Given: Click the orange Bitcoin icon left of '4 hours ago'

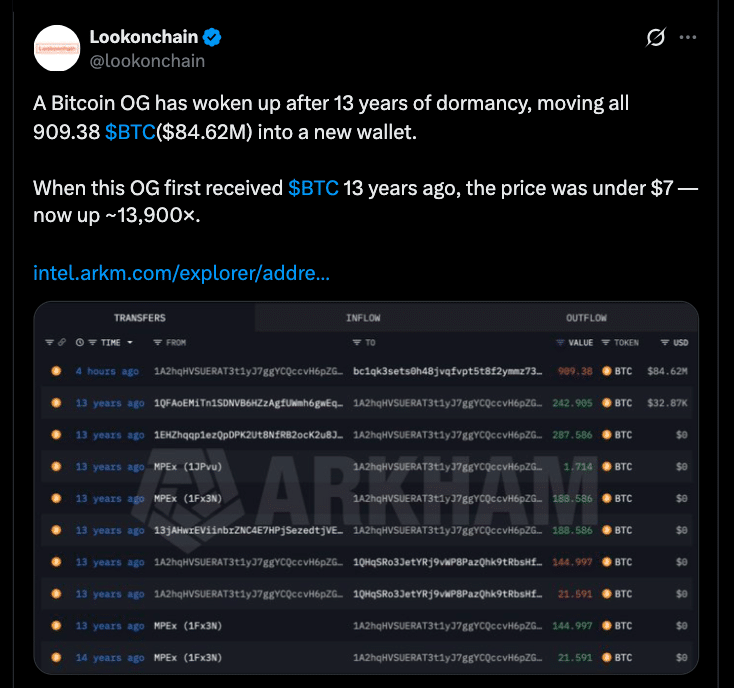Looking at the screenshot, I should coord(57,372).
